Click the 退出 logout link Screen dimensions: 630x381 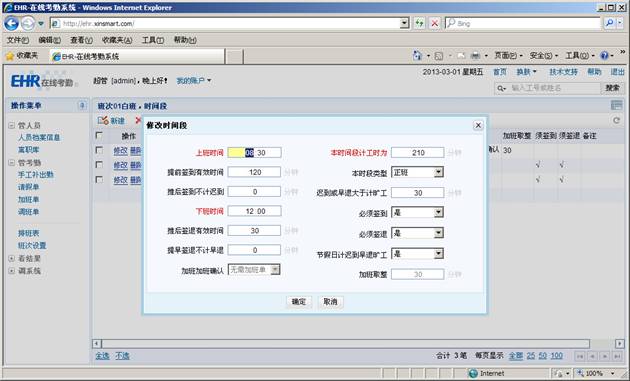tap(617, 72)
